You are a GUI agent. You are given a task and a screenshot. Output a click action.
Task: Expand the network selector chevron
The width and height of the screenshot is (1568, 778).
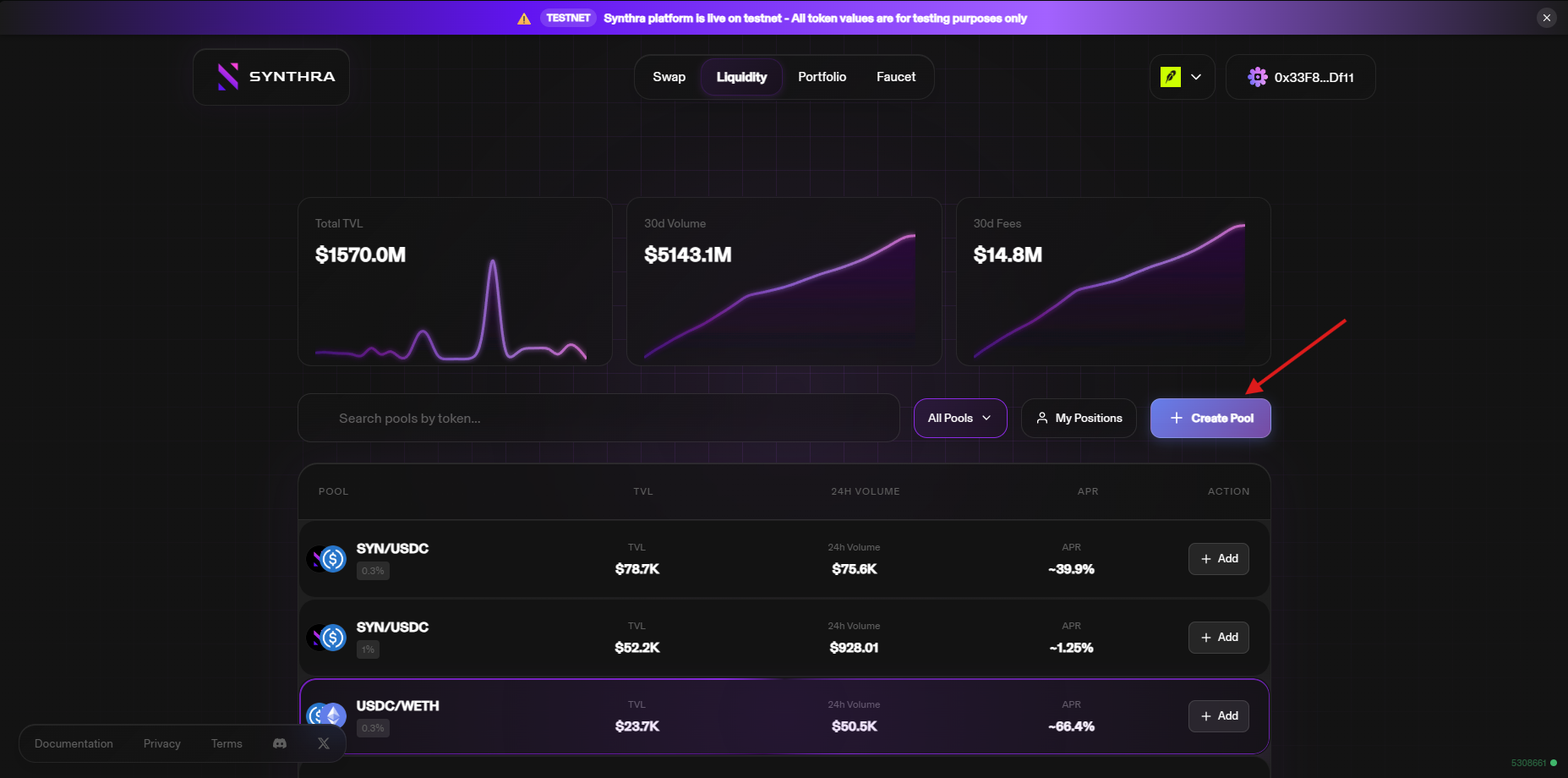point(1196,77)
